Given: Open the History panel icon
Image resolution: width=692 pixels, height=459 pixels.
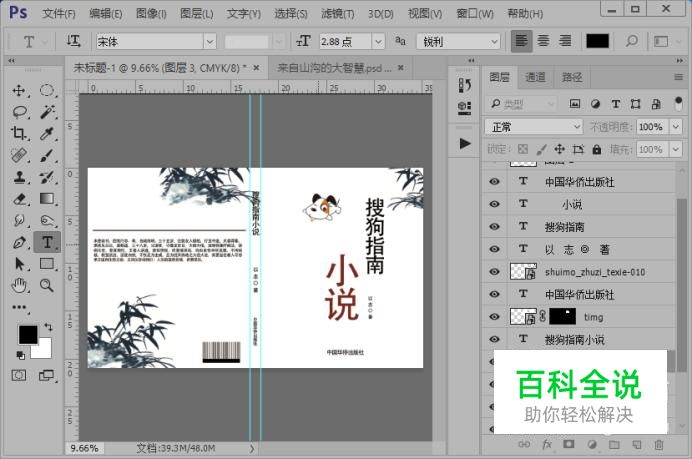Looking at the screenshot, I should tap(464, 85).
